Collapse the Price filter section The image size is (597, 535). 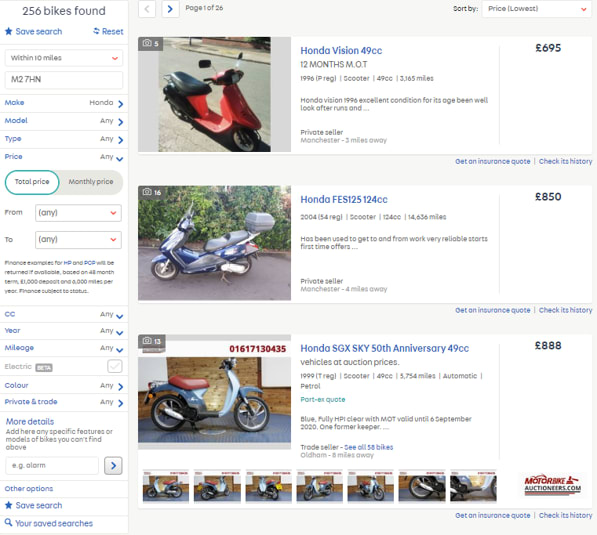[x=64, y=157]
